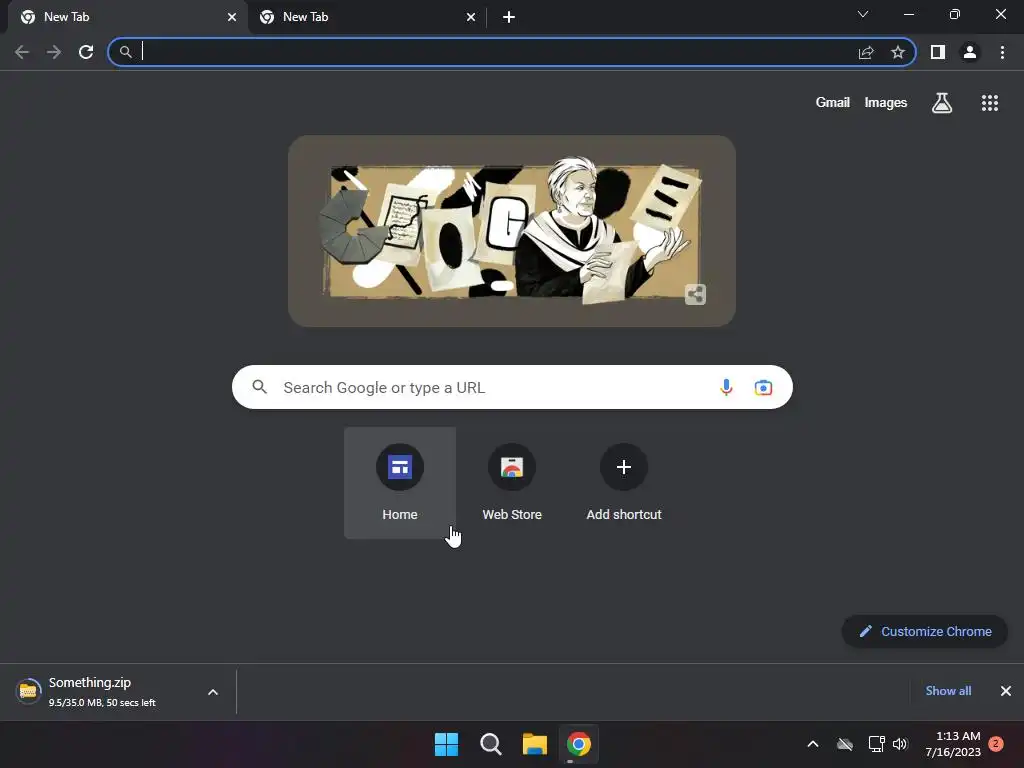Switch to the second New Tab
Screen dimensions: 1024x768
click(x=366, y=17)
